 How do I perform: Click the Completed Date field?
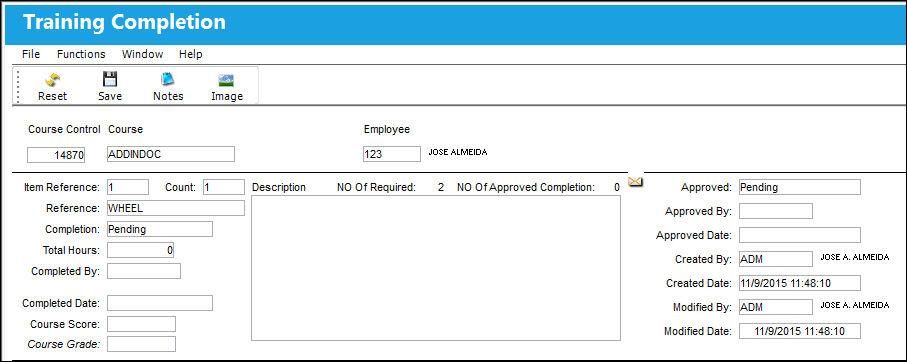[x=160, y=303]
